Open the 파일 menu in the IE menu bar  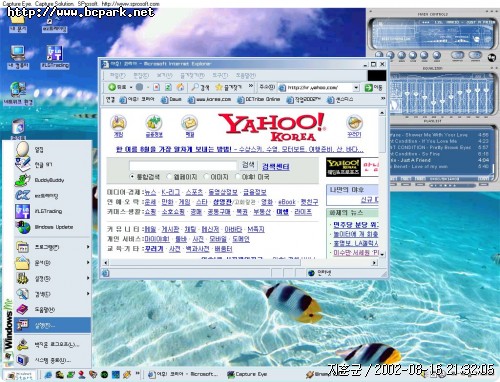(118, 75)
